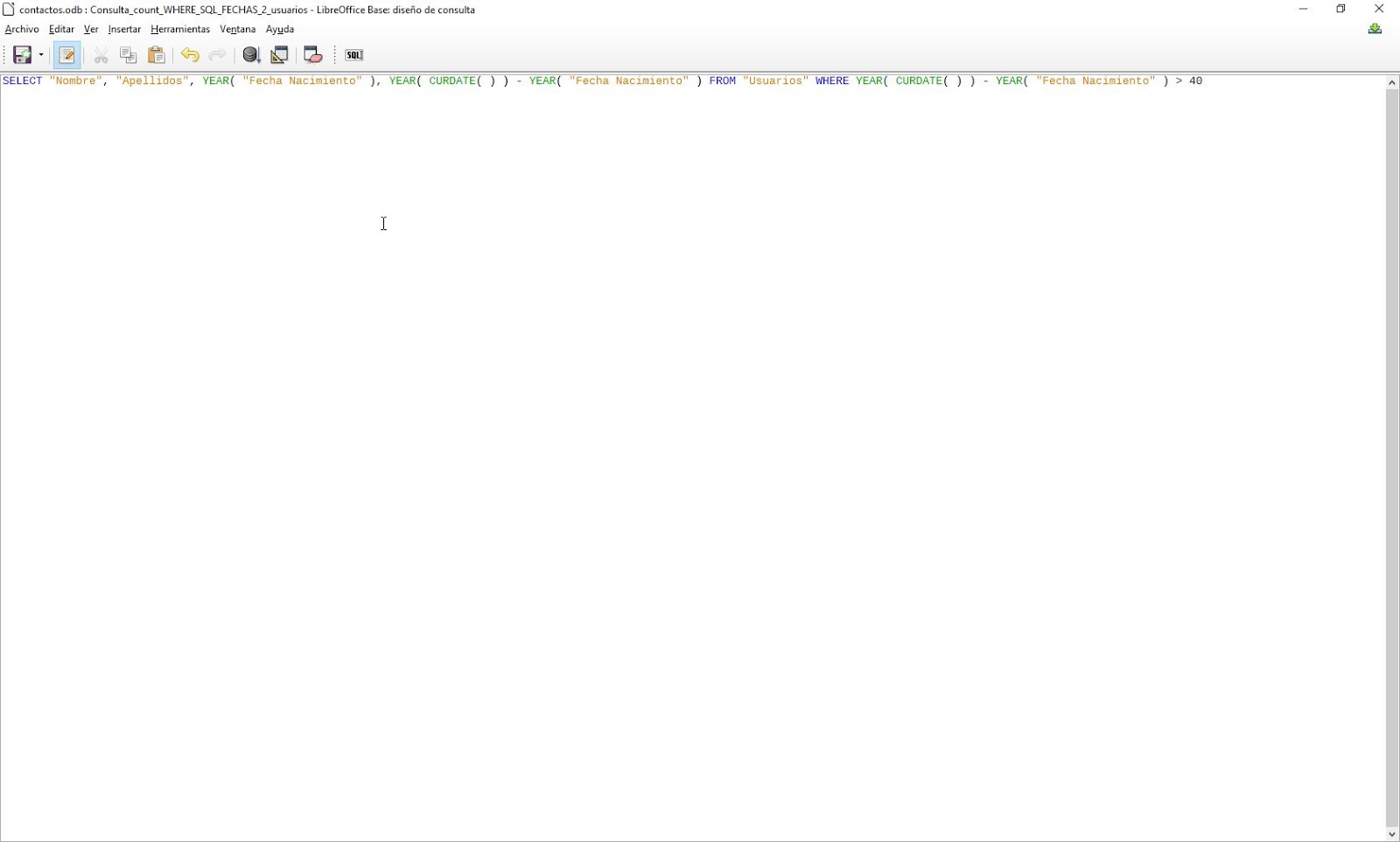Click the scroll-up arrow on the scrollbar
Viewport: 1400px width, 842px height.
pyautogui.click(x=1391, y=82)
